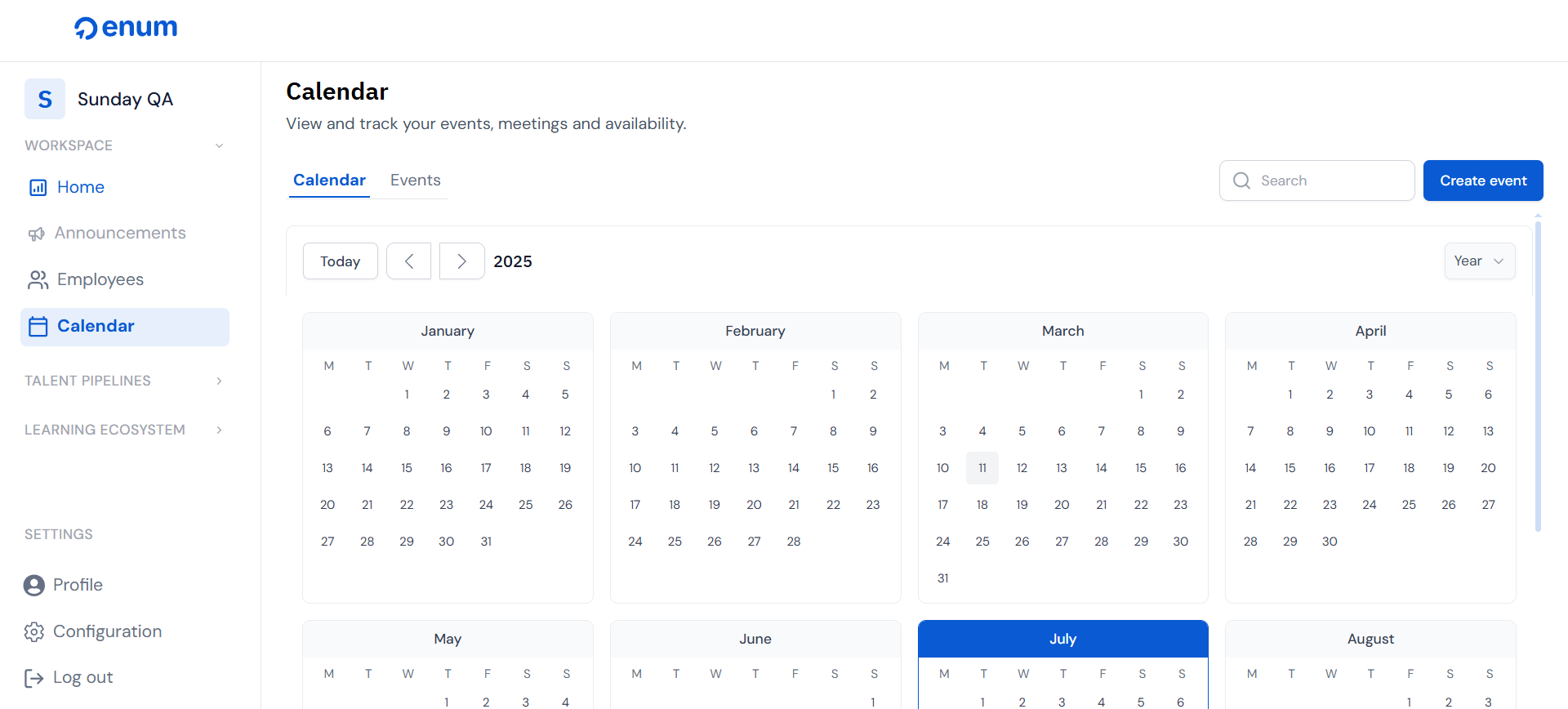Click the Sunday QA workspace name
This screenshot has height=709, width=1568.
[125, 100]
